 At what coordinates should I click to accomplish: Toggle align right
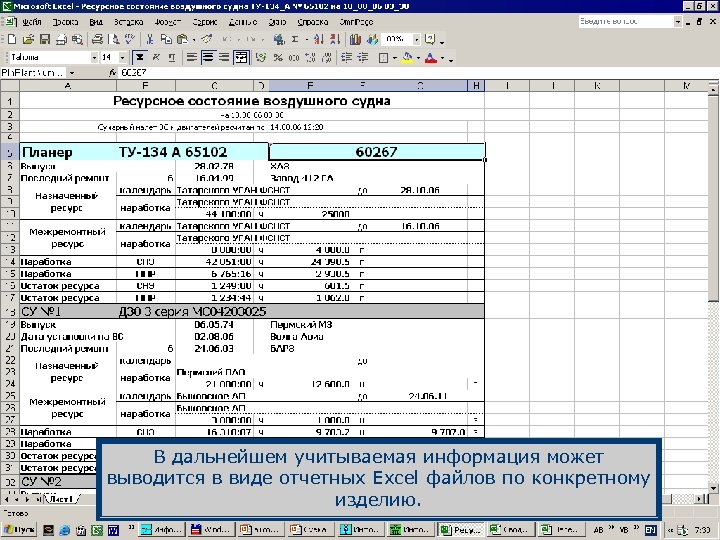[224, 58]
